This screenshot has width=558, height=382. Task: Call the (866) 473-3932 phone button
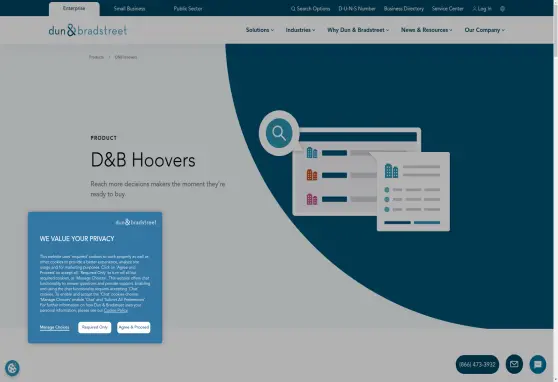pos(477,365)
